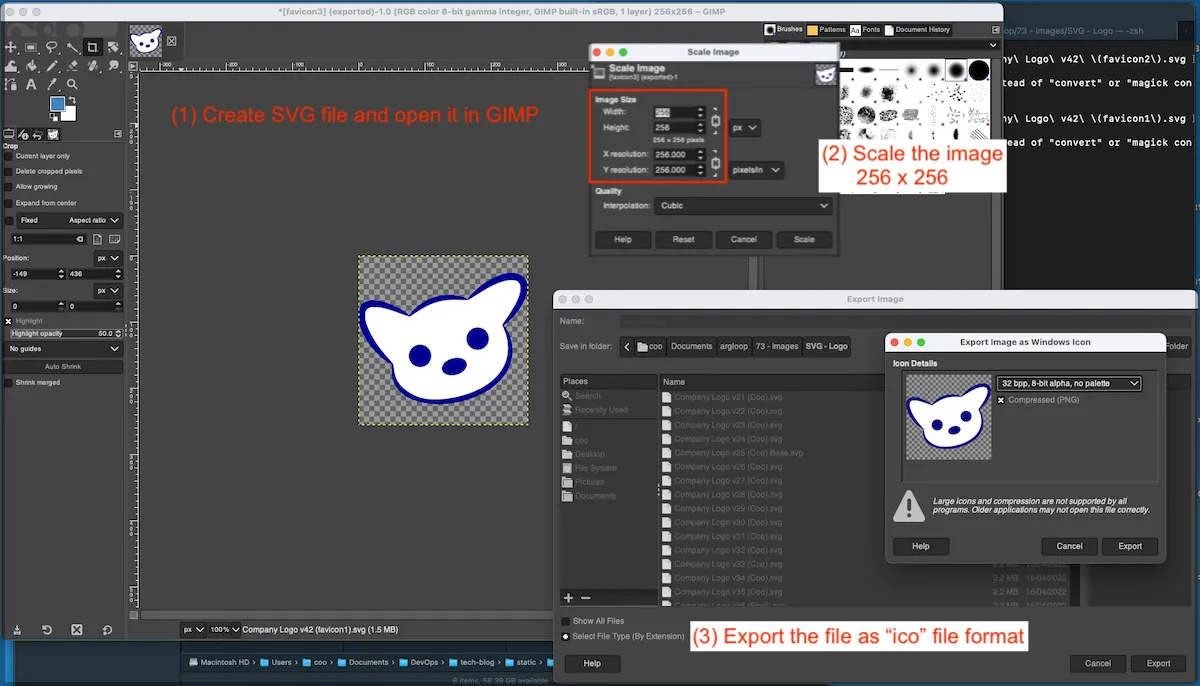Viewport: 1200px width, 686px height.
Task: Select the Move tool in toolbox
Action: click(x=11, y=47)
